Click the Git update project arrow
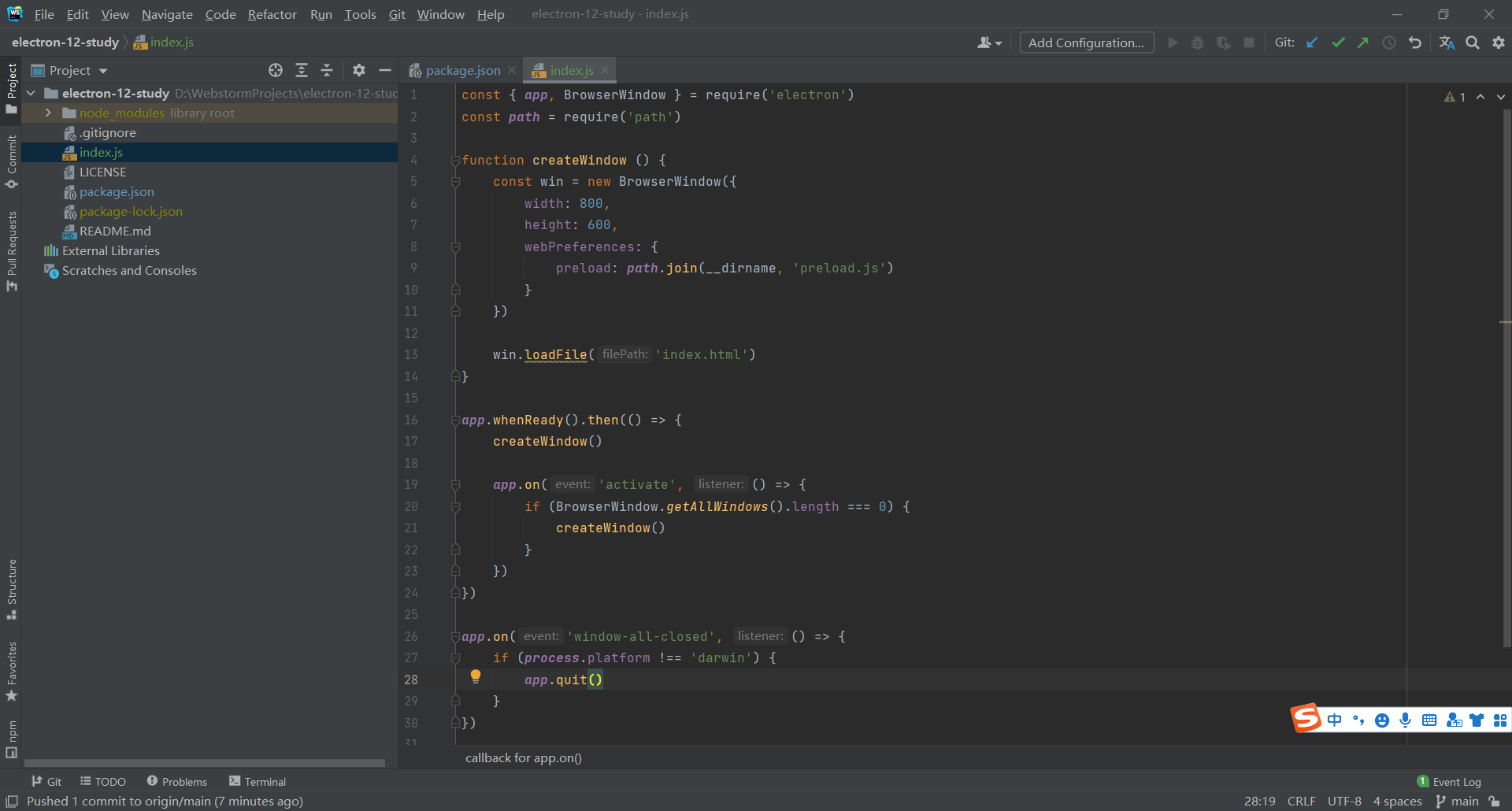 1312,43
